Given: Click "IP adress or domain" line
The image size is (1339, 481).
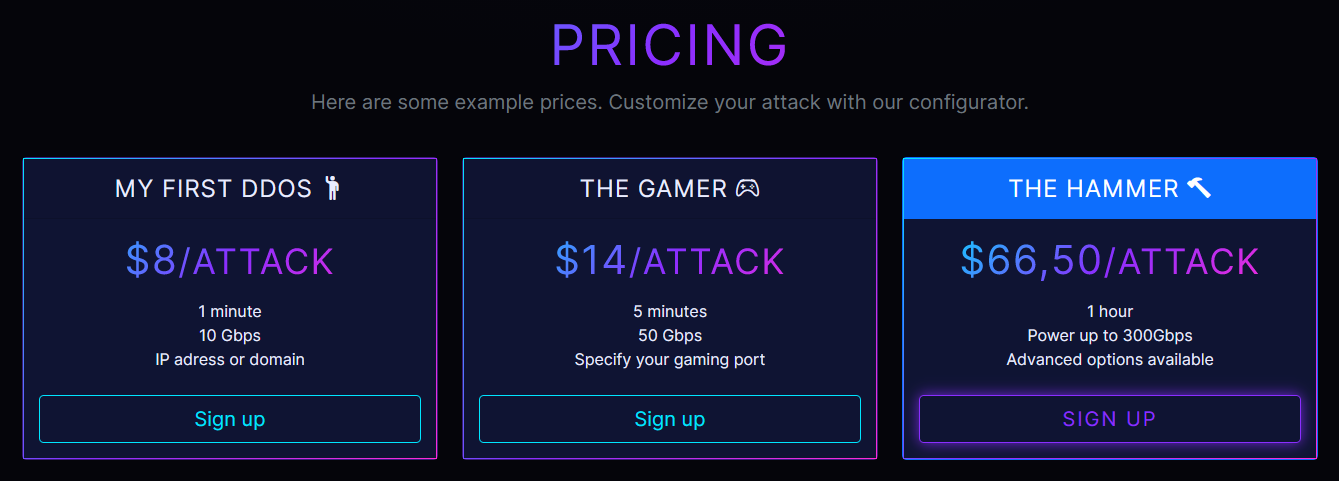Looking at the screenshot, I should coord(229,359).
